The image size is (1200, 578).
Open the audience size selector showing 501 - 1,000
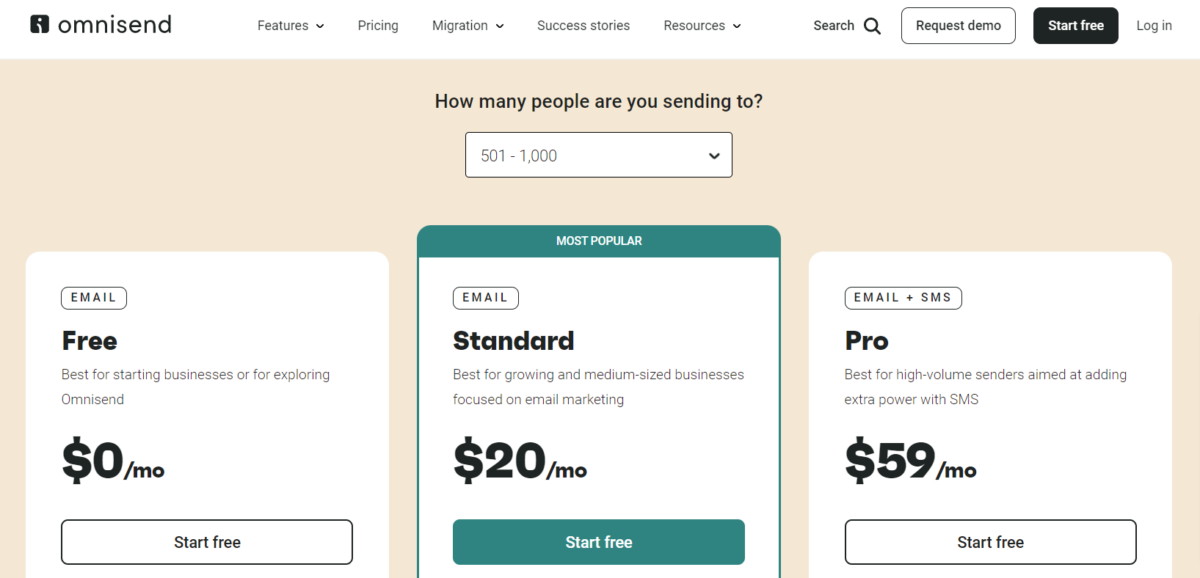(x=598, y=155)
